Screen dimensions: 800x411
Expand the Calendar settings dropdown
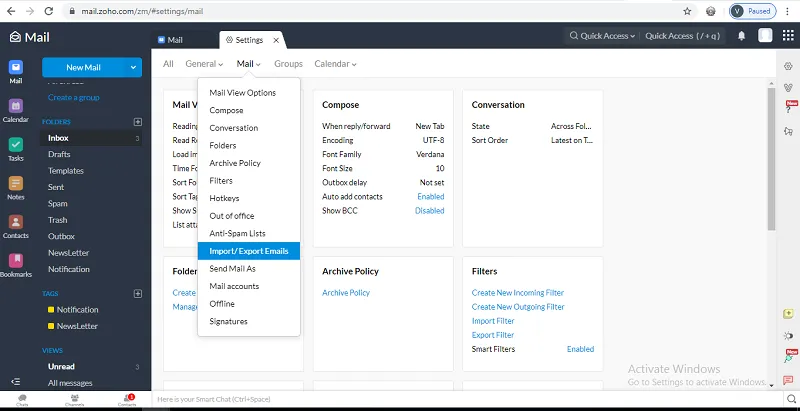335,64
